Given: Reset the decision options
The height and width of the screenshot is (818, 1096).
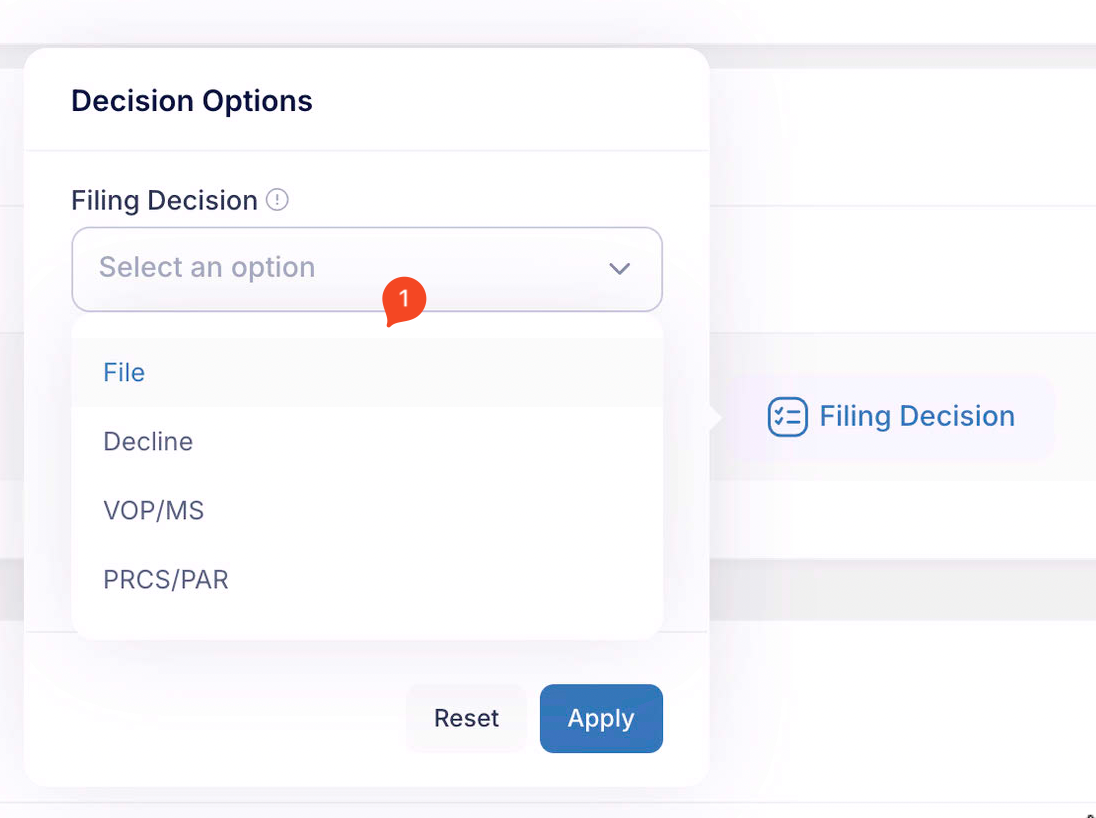Looking at the screenshot, I should [466, 718].
